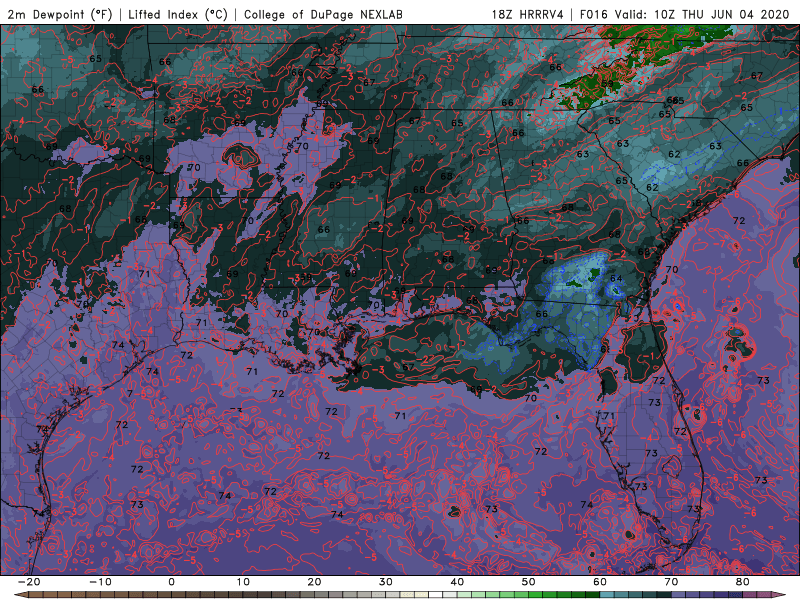
Task: Click the "Valid: 10Z THU JUN 04 2020" text
Action: coord(702,14)
